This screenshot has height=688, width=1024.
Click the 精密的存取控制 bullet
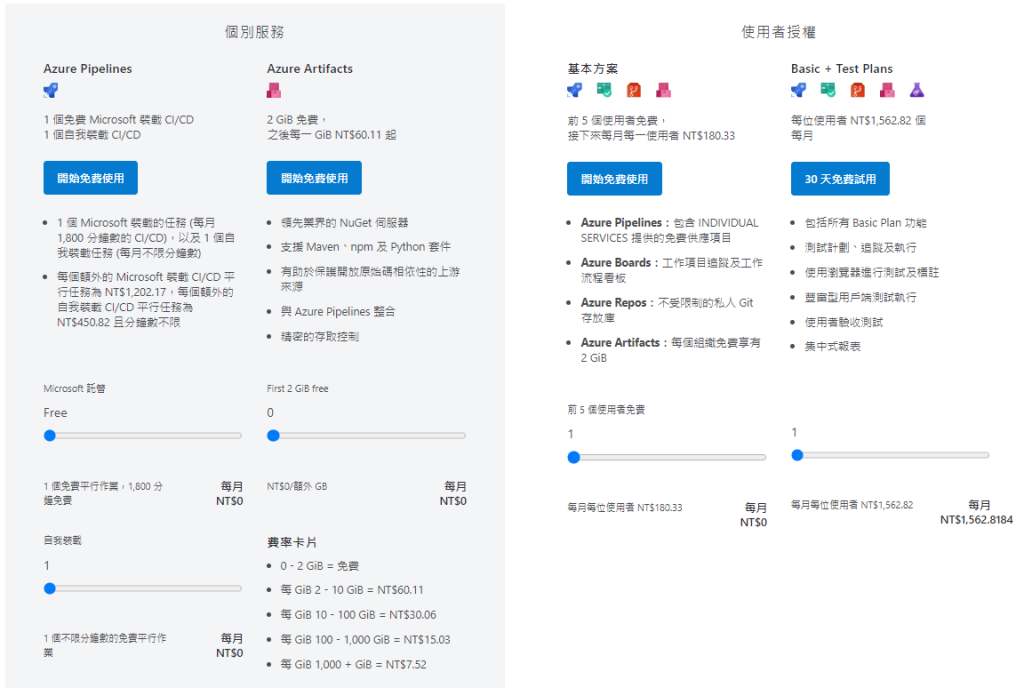tap(319, 337)
